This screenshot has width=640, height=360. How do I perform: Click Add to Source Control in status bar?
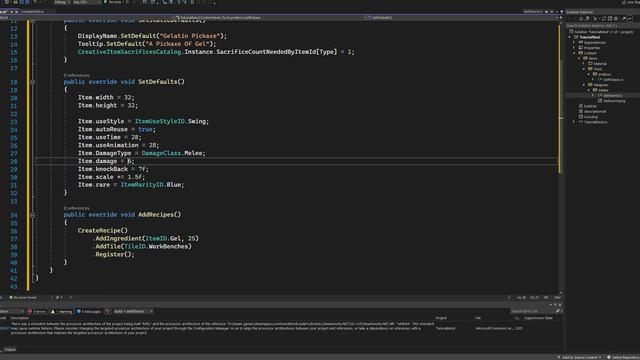point(580,357)
